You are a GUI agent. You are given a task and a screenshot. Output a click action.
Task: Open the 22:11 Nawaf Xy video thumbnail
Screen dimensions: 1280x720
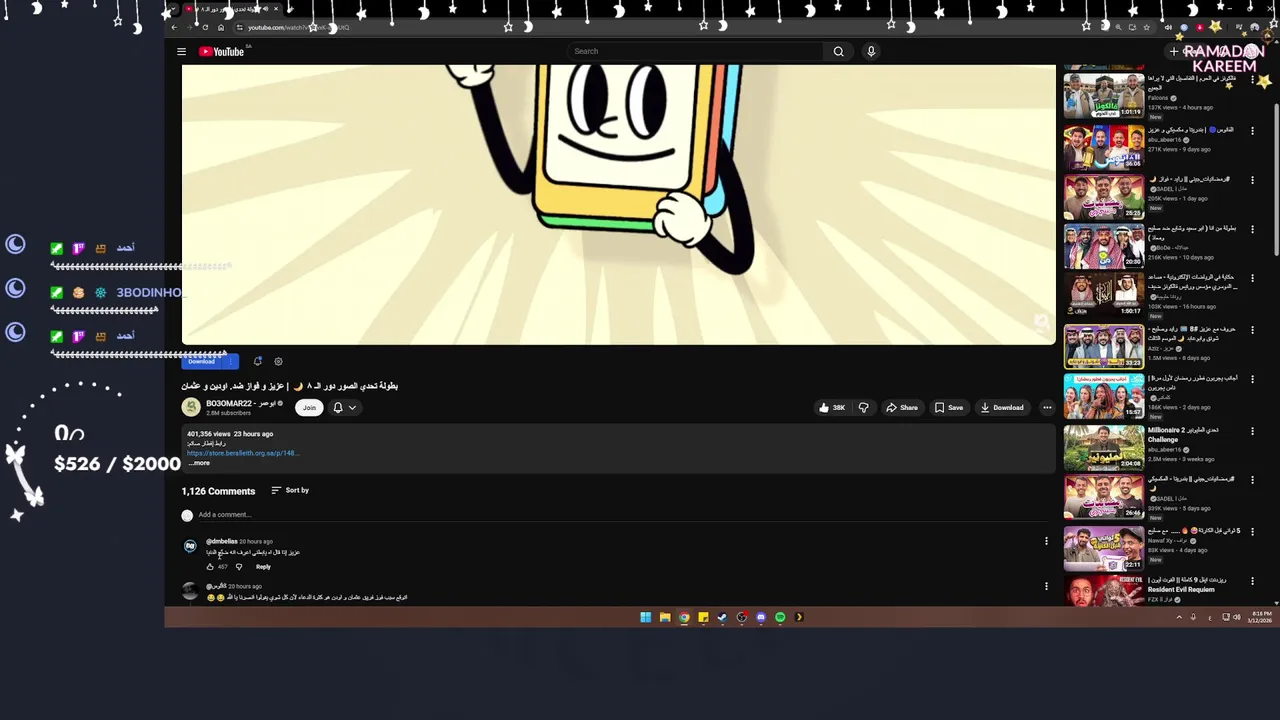(x=1103, y=547)
